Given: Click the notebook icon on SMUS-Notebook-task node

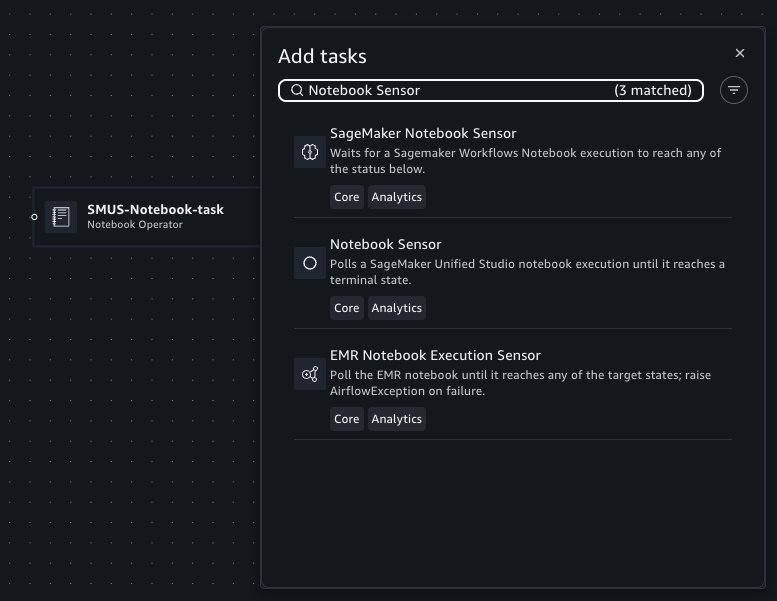Looking at the screenshot, I should [61, 217].
